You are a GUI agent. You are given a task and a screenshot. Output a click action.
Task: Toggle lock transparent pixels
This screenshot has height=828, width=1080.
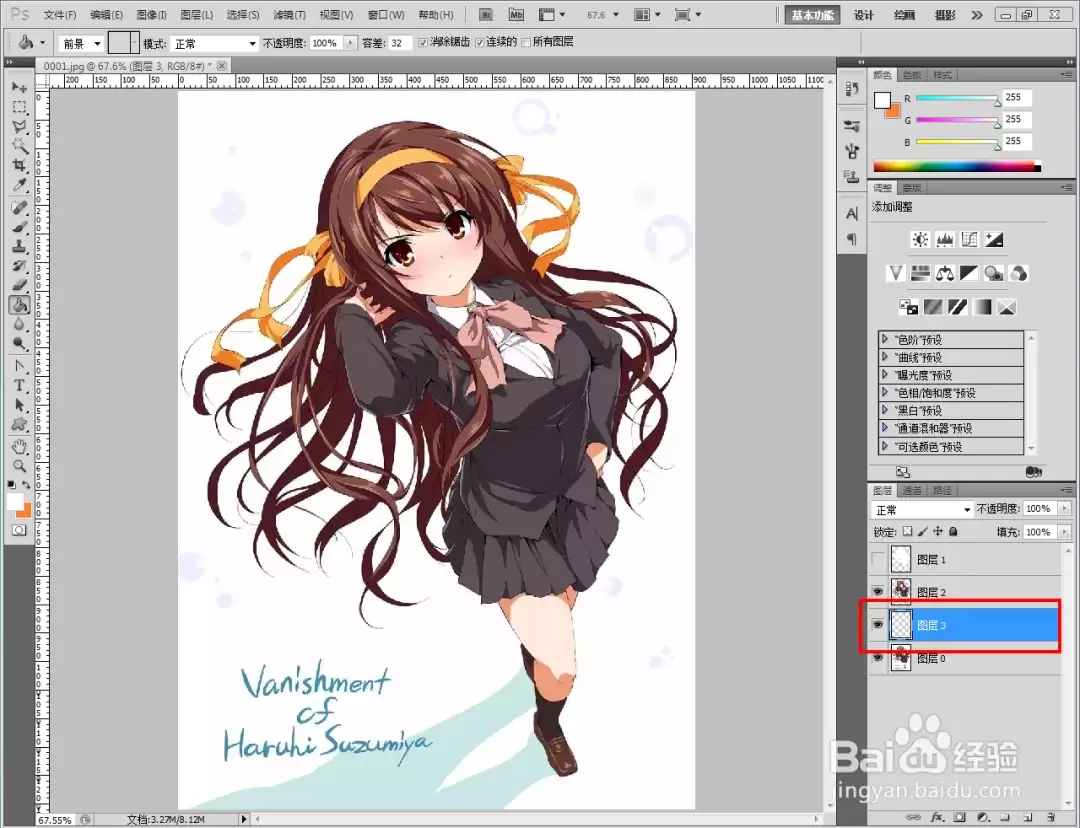point(908,531)
